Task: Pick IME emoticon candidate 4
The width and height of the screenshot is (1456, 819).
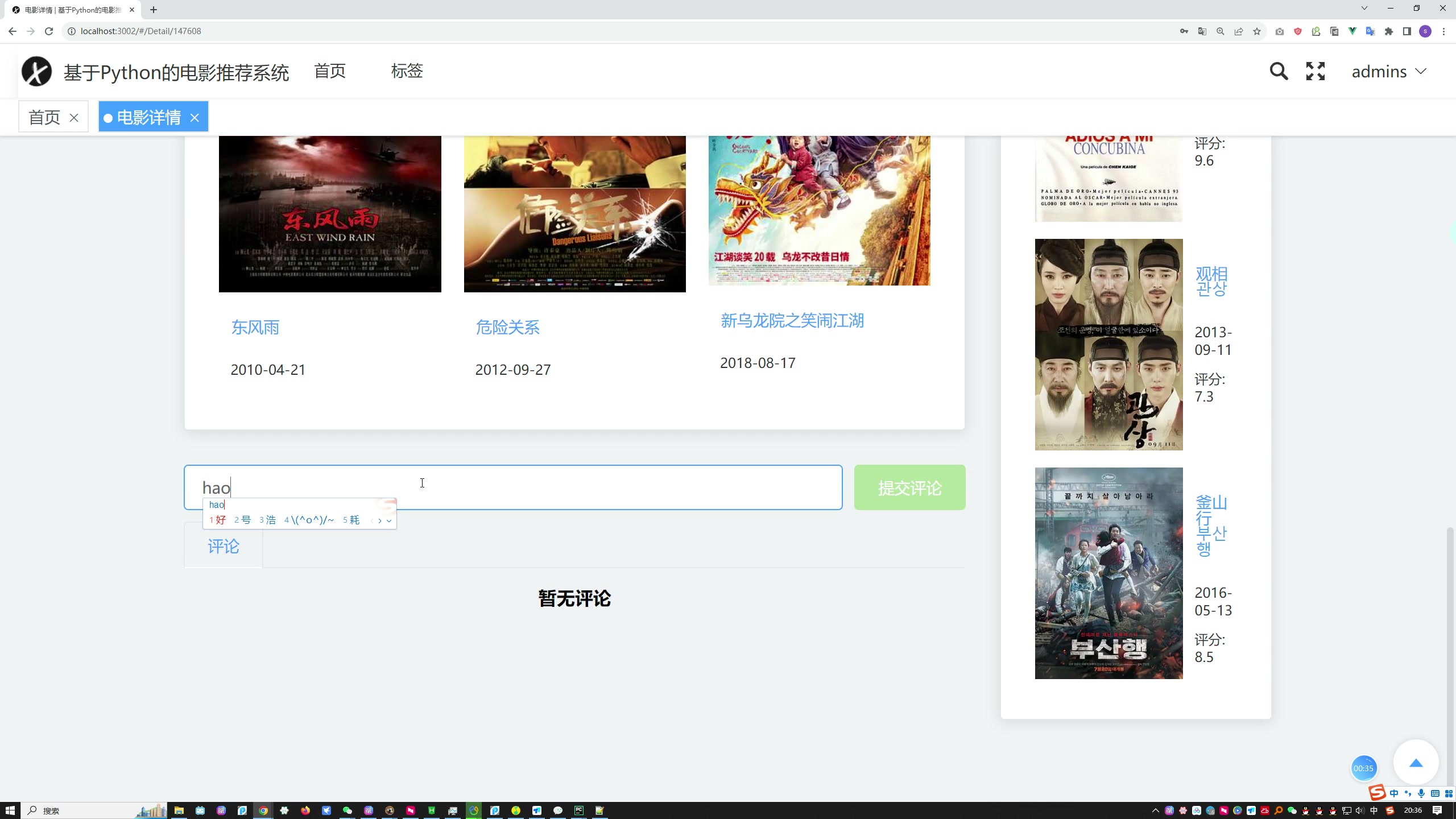Action: tap(309, 520)
